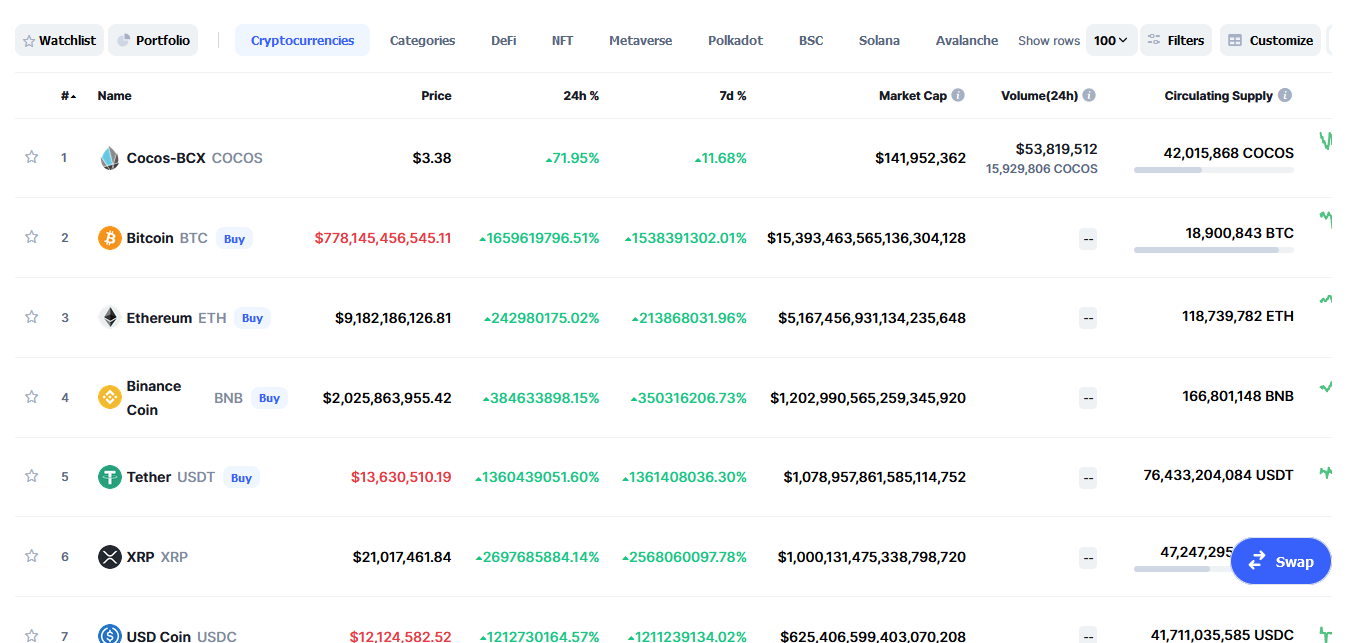Screen dimensions: 1347x643
Task: Open Market Cap info tooltip icon
Action: click(958, 95)
